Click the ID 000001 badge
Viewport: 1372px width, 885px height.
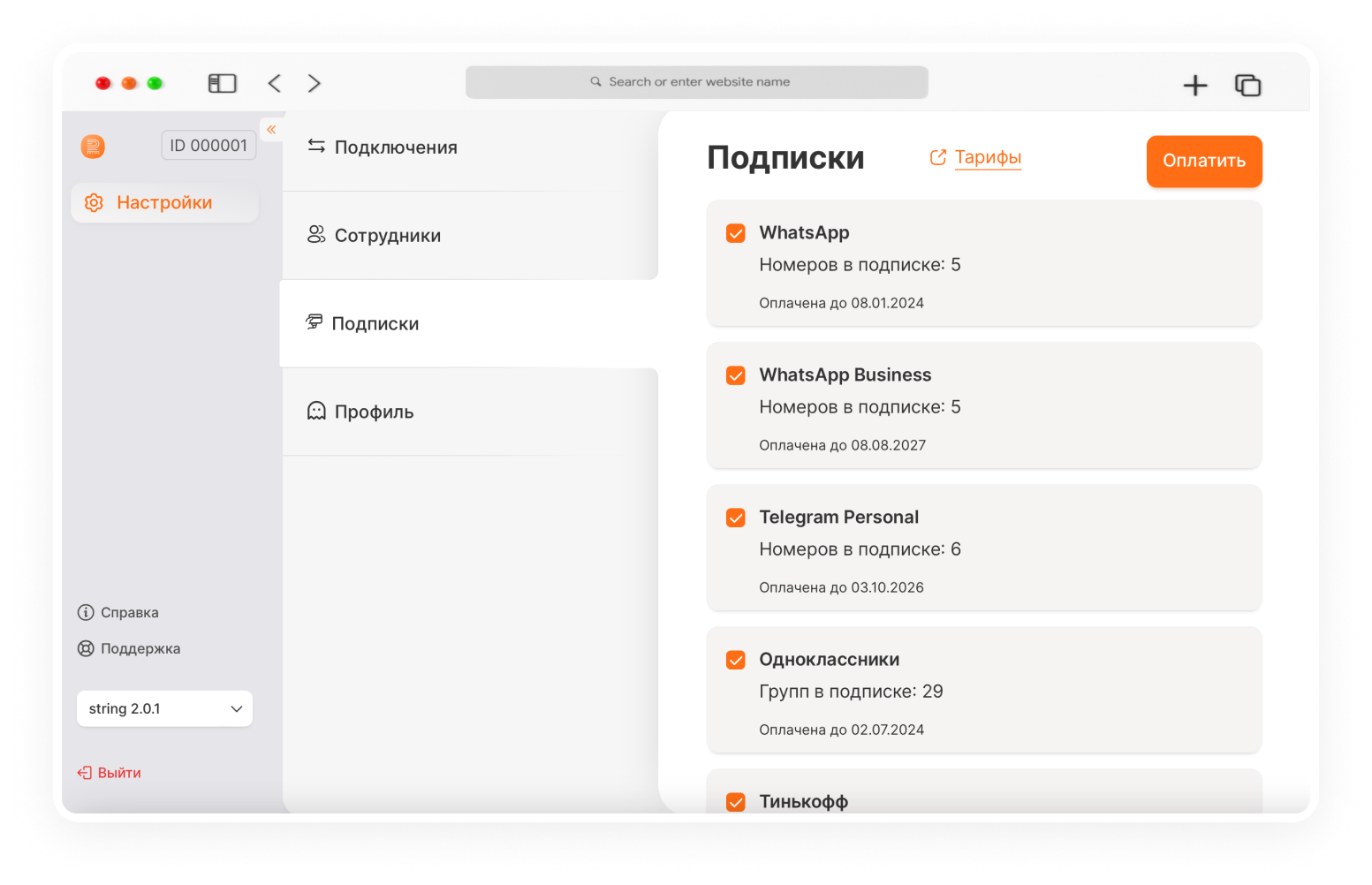click(x=208, y=146)
